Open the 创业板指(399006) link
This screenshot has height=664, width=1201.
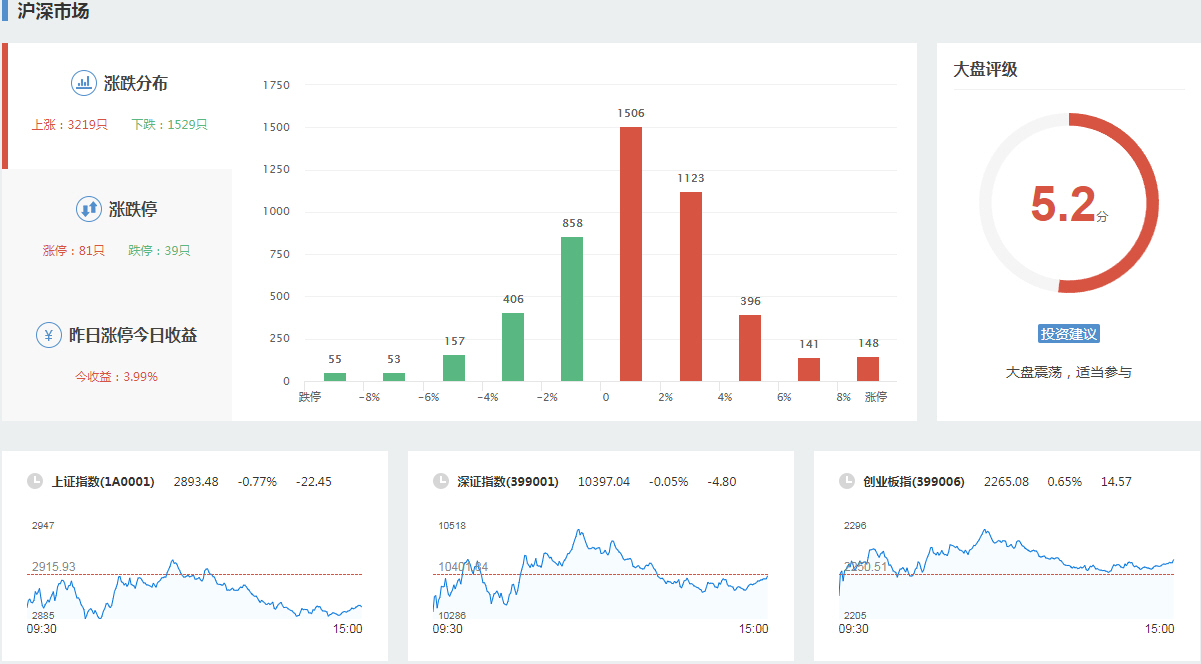(x=914, y=482)
